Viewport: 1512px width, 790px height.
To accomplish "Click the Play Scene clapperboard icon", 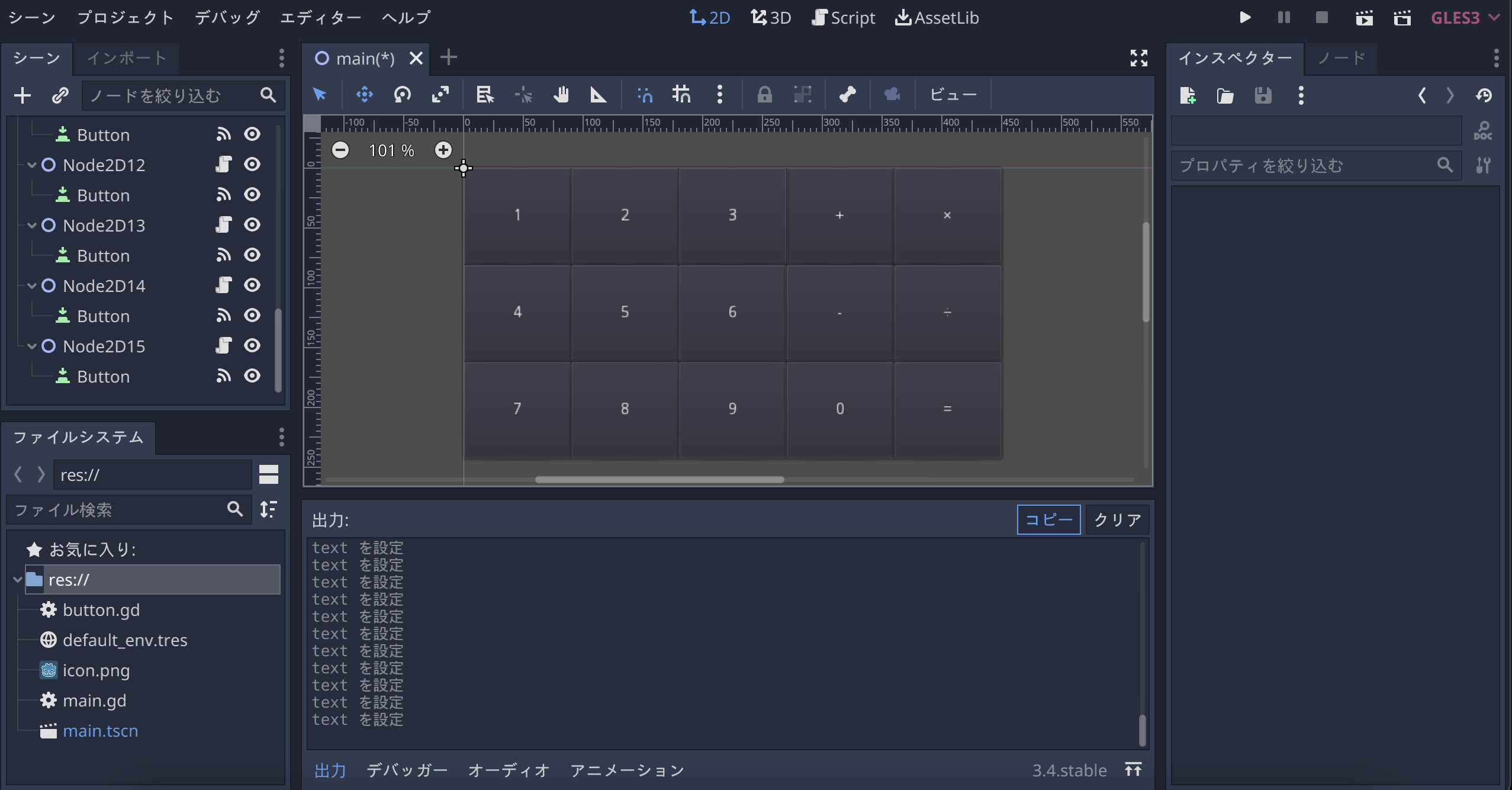I will click(1364, 18).
